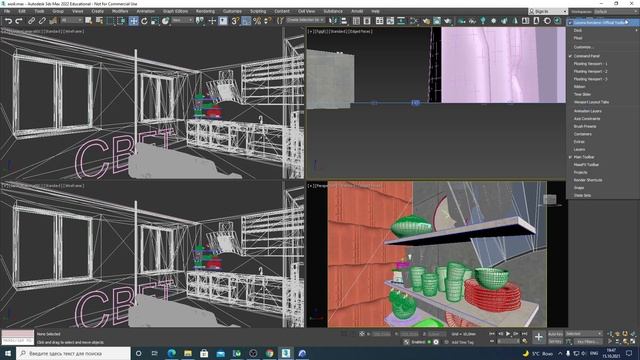640x360 pixels.
Task: Click the Align tool icon
Action: (344, 21)
